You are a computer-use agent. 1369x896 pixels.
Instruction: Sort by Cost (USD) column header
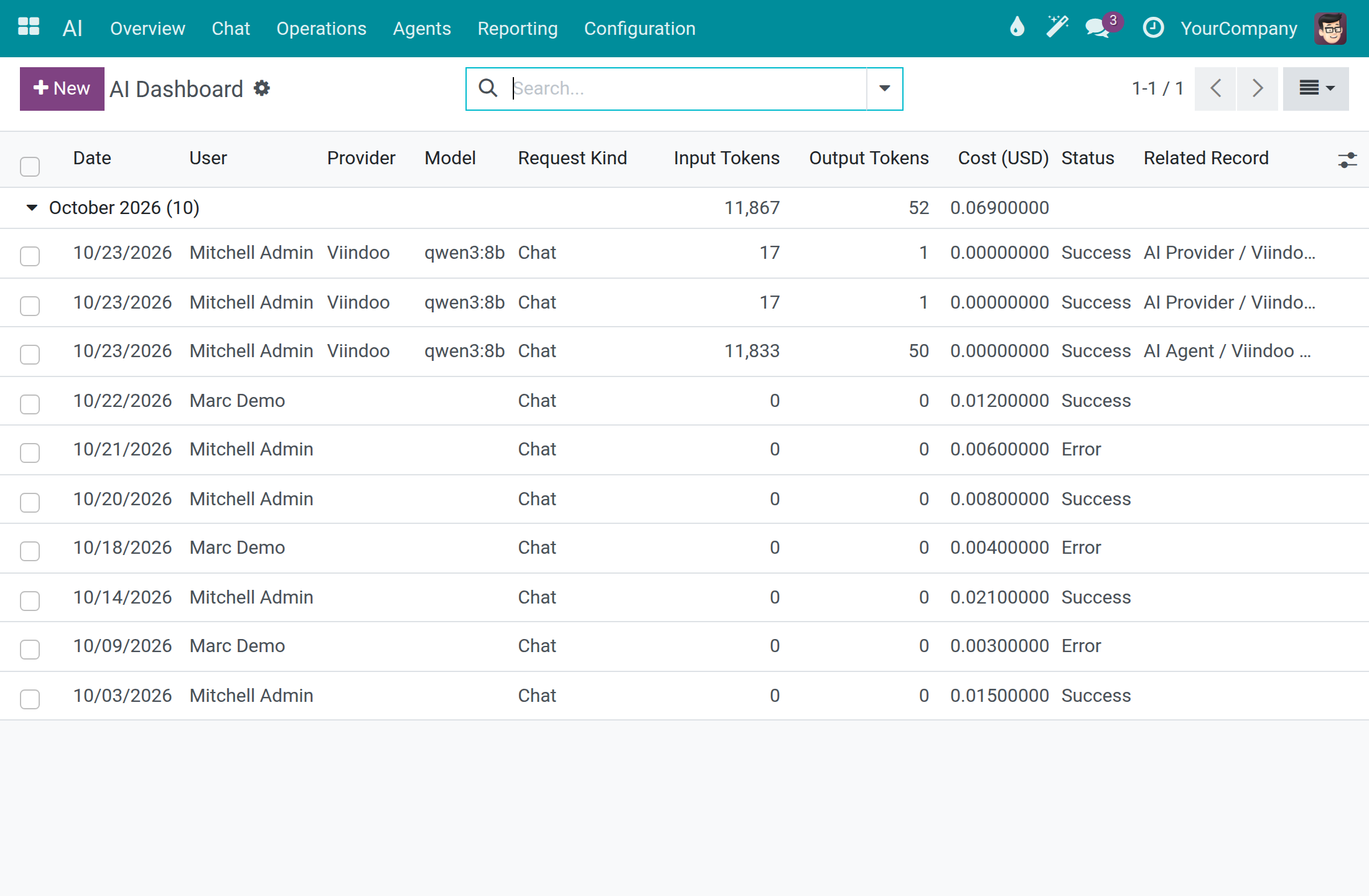(1003, 158)
